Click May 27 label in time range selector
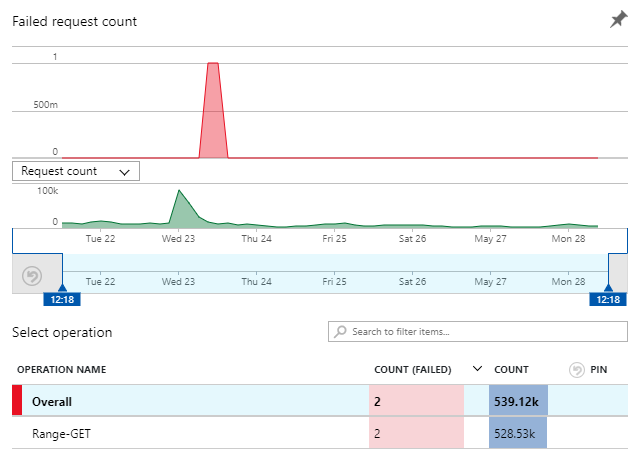Image resolution: width=636 pixels, height=455 pixels. (x=490, y=281)
